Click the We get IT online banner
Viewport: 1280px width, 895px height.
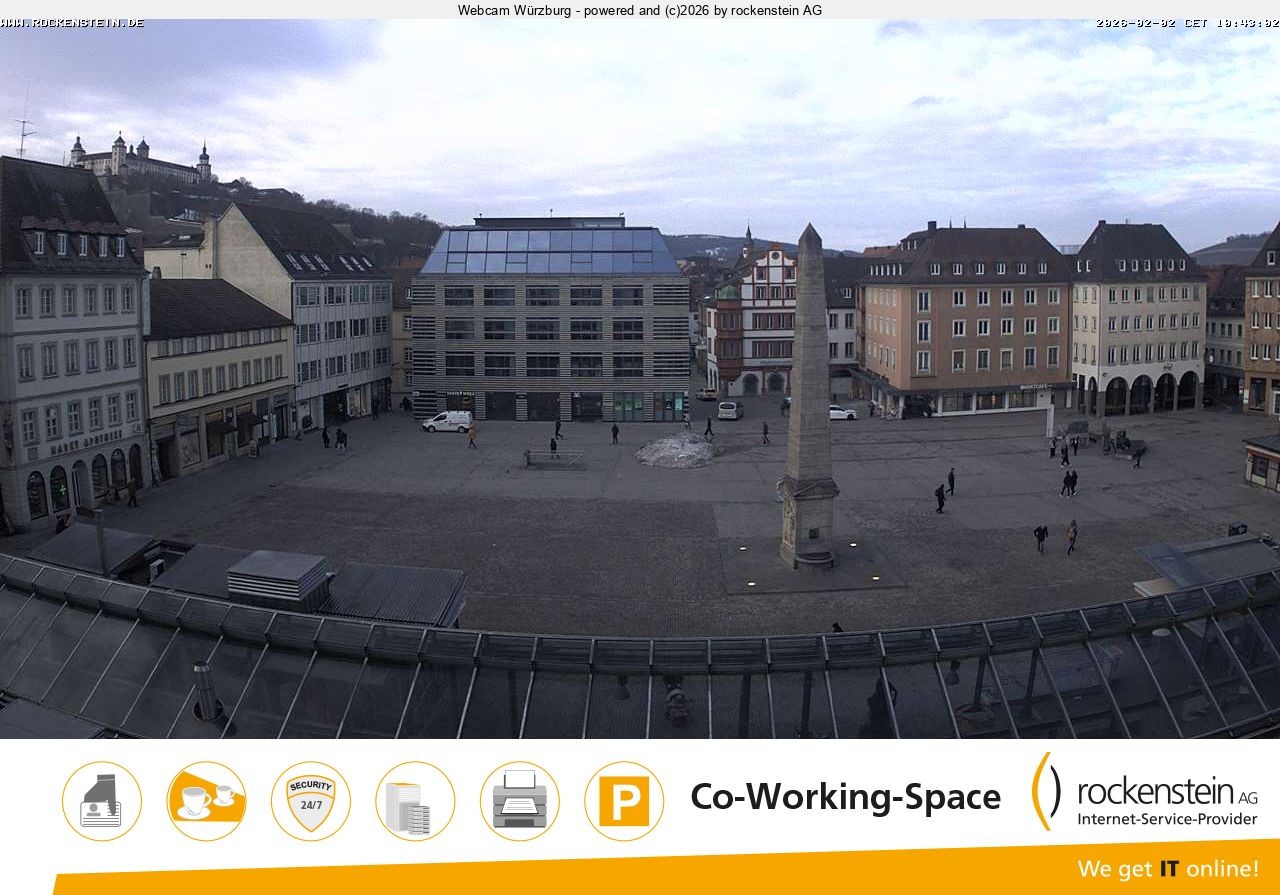1170,869
